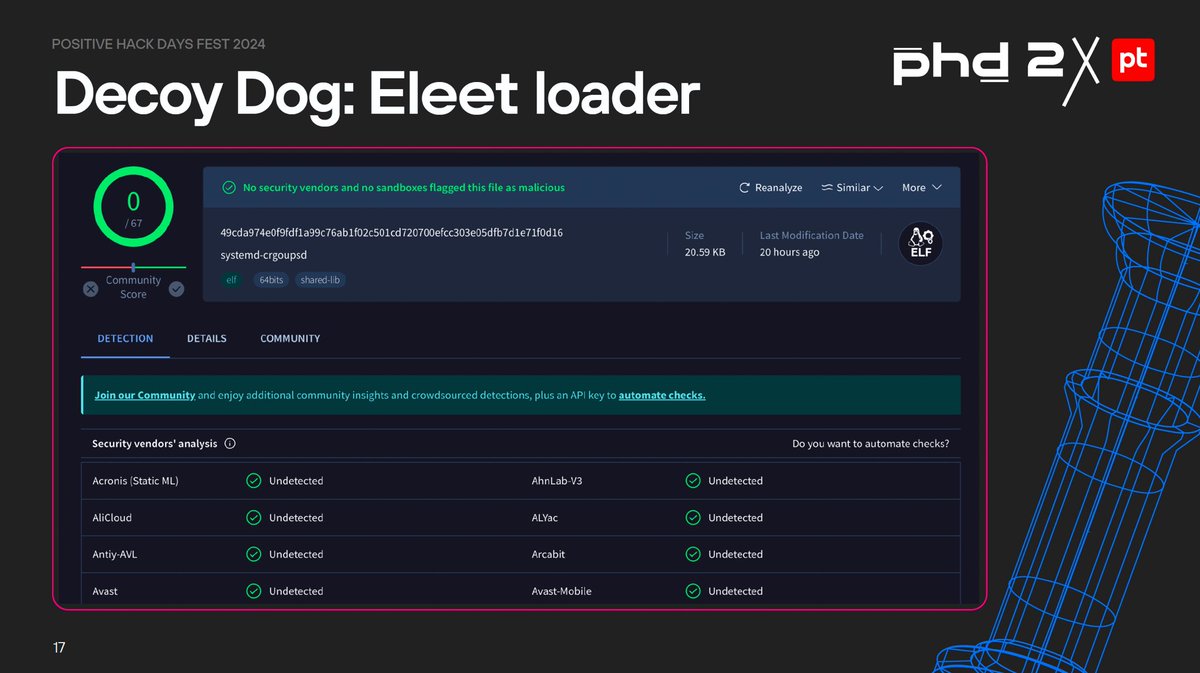Screen dimensions: 1200x673
Task: Follow the automate checks link
Action: [x=662, y=395]
